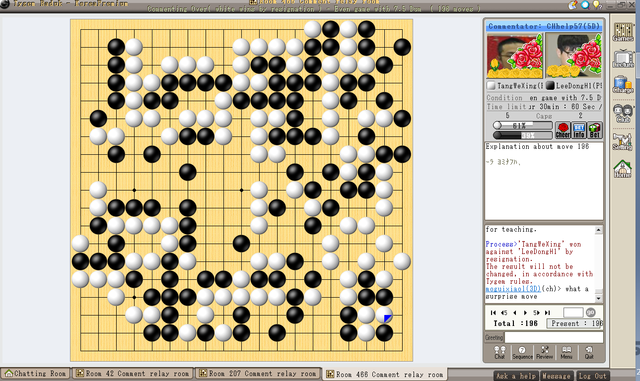Click the Log Out button
This screenshot has height=381, width=640.
coord(592,376)
